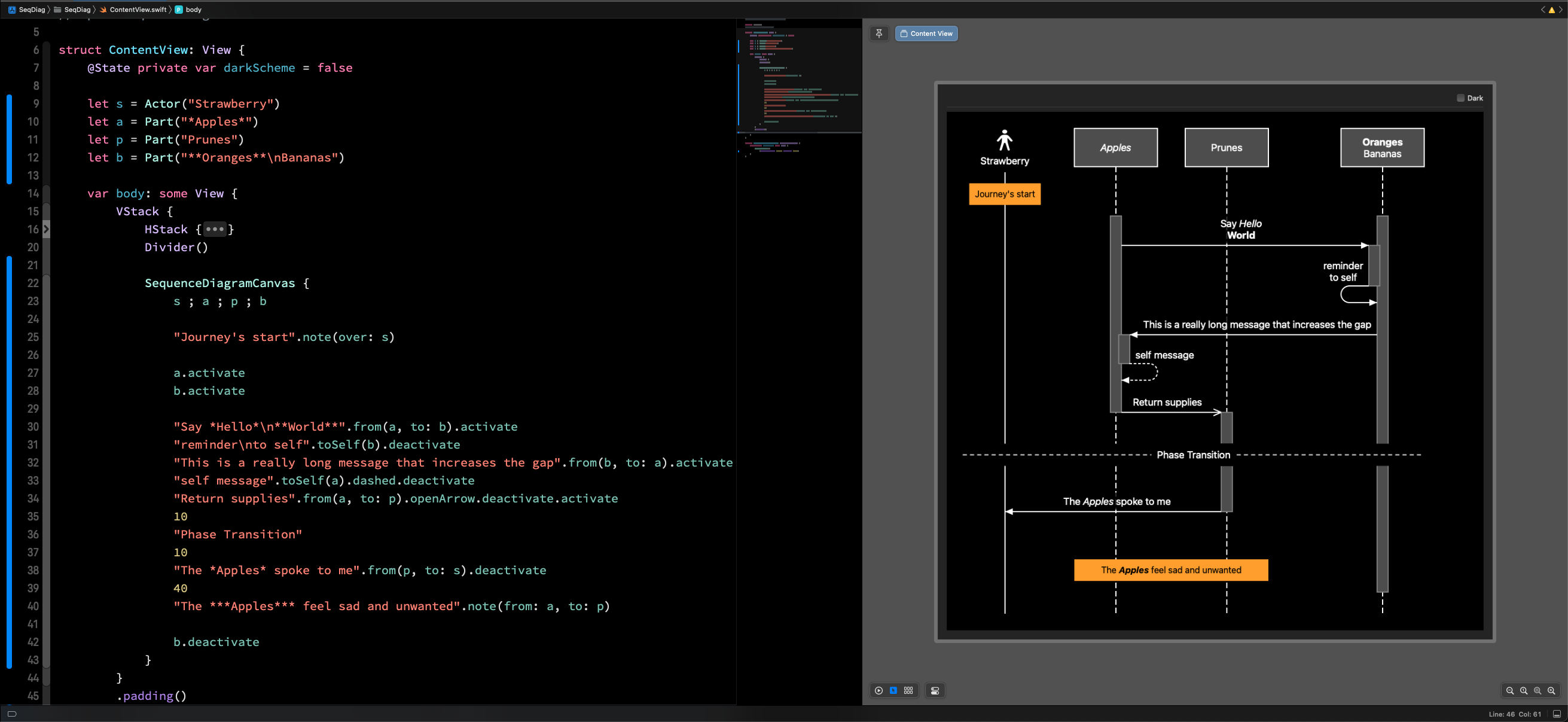Click the back navigation chevron top right

[1542, 10]
